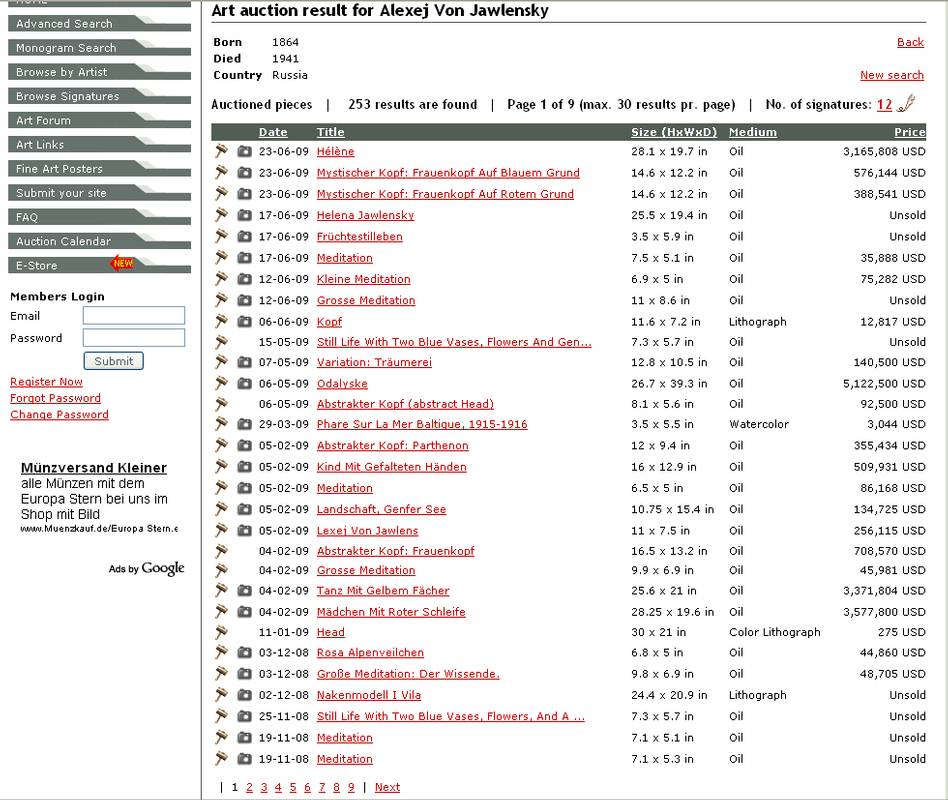Sort by the Size (HxWxD) column
The height and width of the screenshot is (800, 948).
[x=673, y=132]
